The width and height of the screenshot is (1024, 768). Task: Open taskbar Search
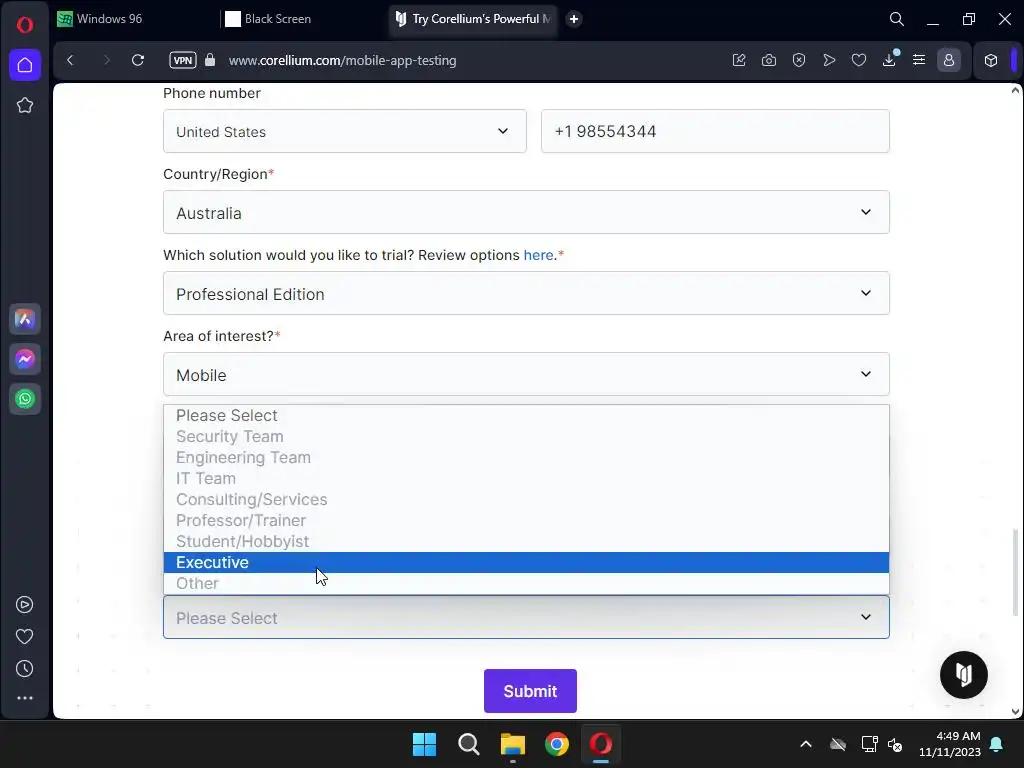tap(468, 744)
